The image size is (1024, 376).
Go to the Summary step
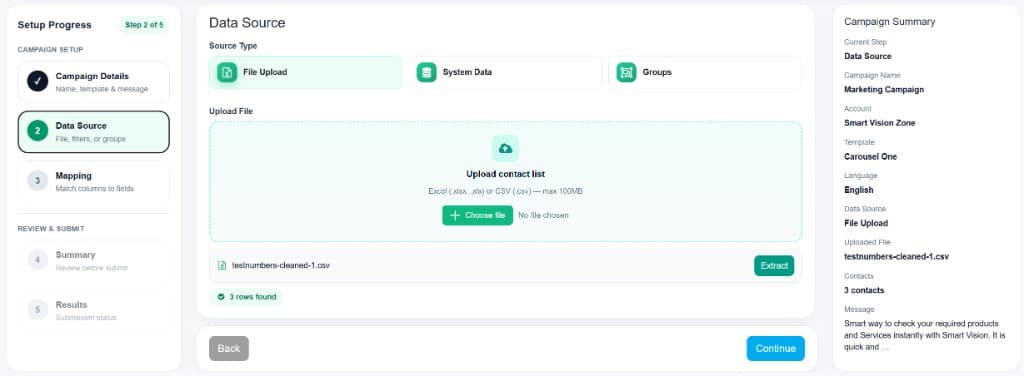[93, 260]
